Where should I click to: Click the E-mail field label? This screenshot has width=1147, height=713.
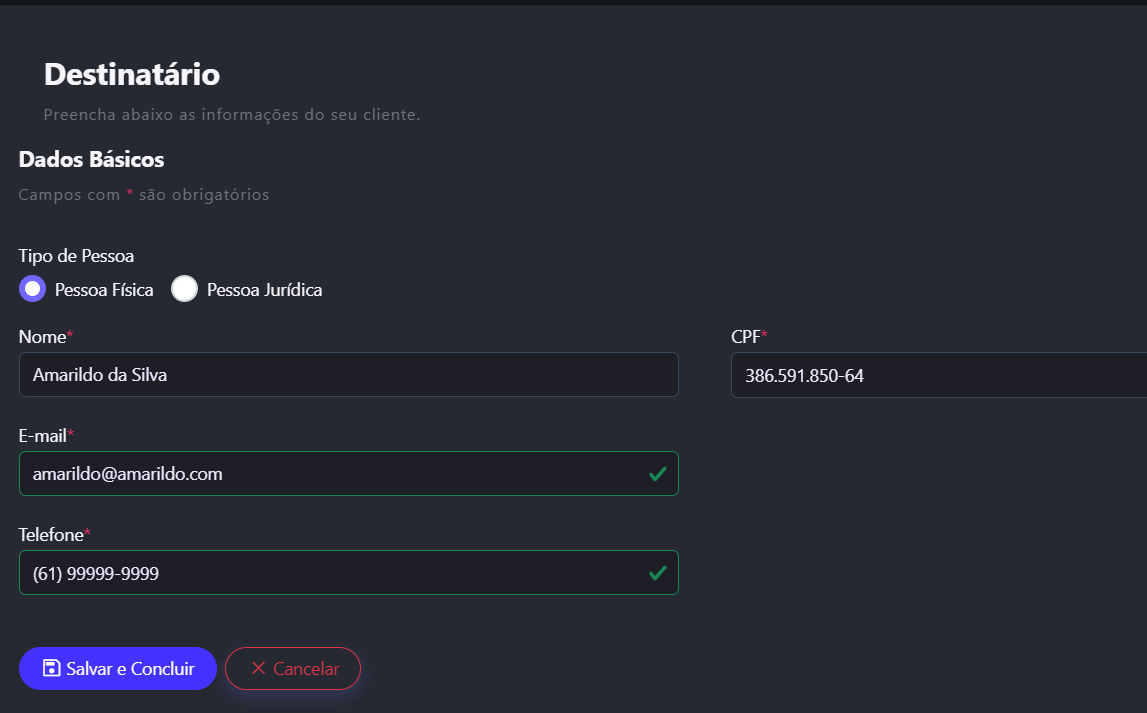tap(43, 436)
